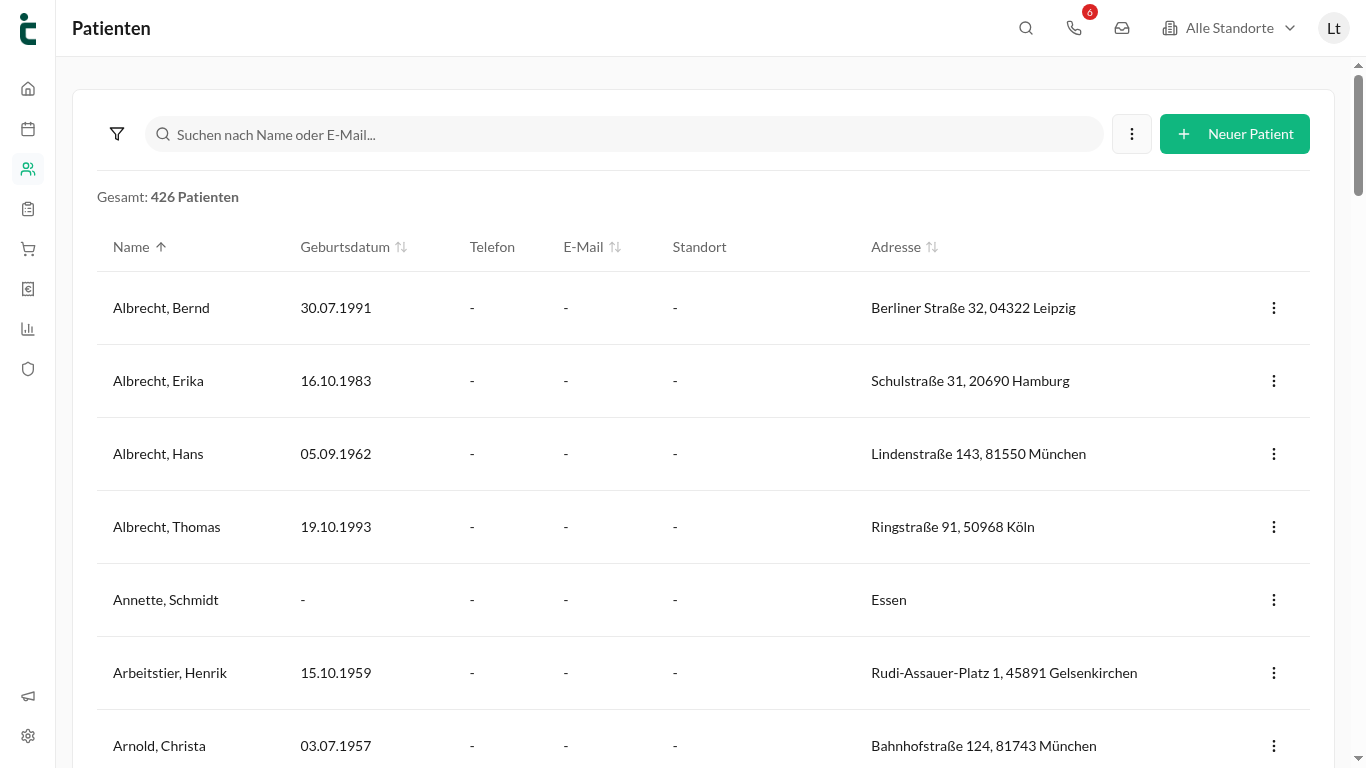Viewport: 1366px width, 768px height.
Task: Open phone calls icon with badge
Action: 1074,28
